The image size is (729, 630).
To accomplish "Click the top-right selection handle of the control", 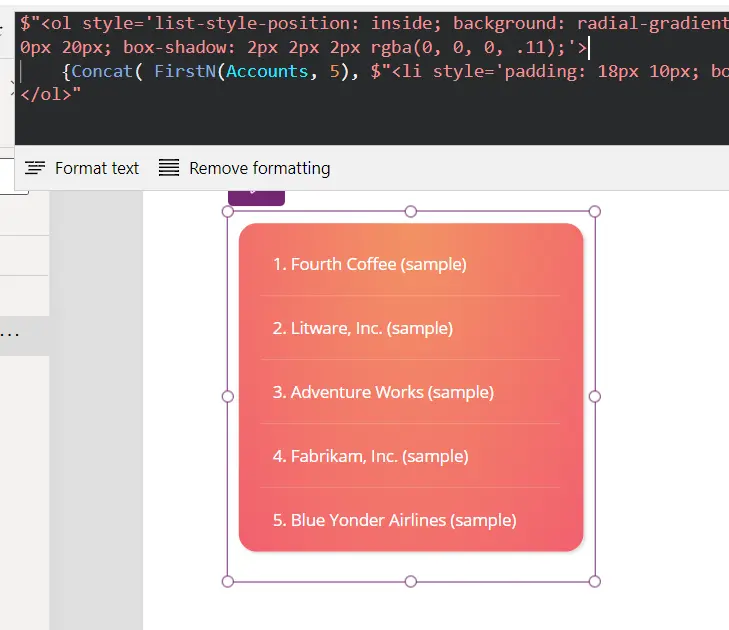I will pos(595,212).
